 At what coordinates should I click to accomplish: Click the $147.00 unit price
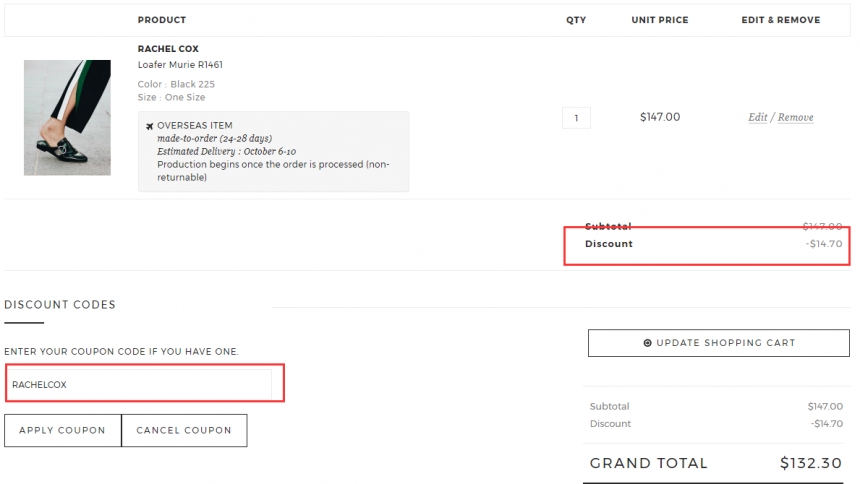pos(660,117)
